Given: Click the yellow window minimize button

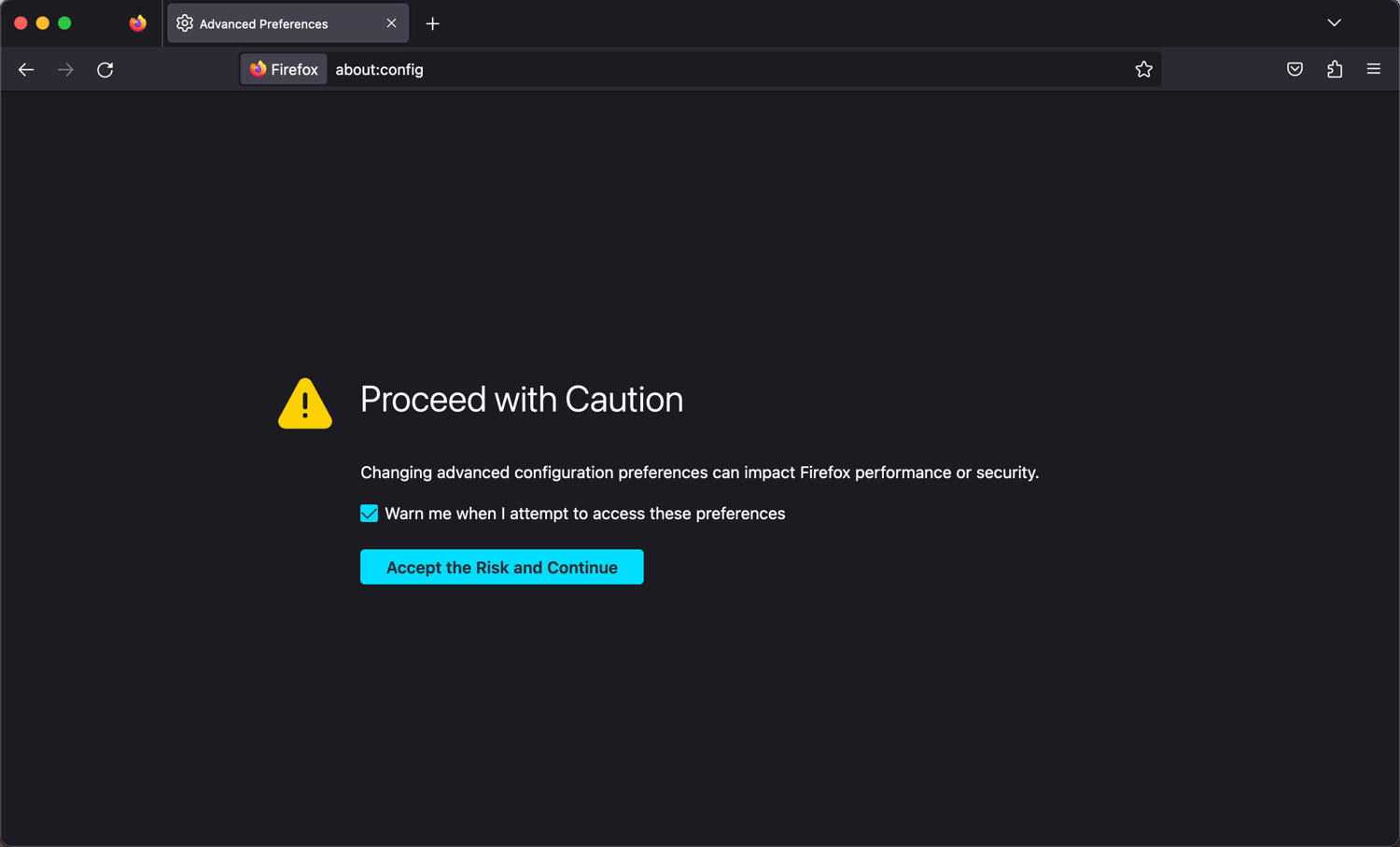Looking at the screenshot, I should 43,23.
